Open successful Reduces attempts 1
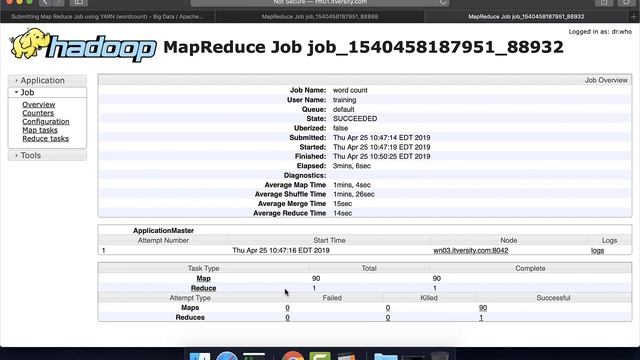Viewport: 640px width, 360px height. pyautogui.click(x=481, y=318)
